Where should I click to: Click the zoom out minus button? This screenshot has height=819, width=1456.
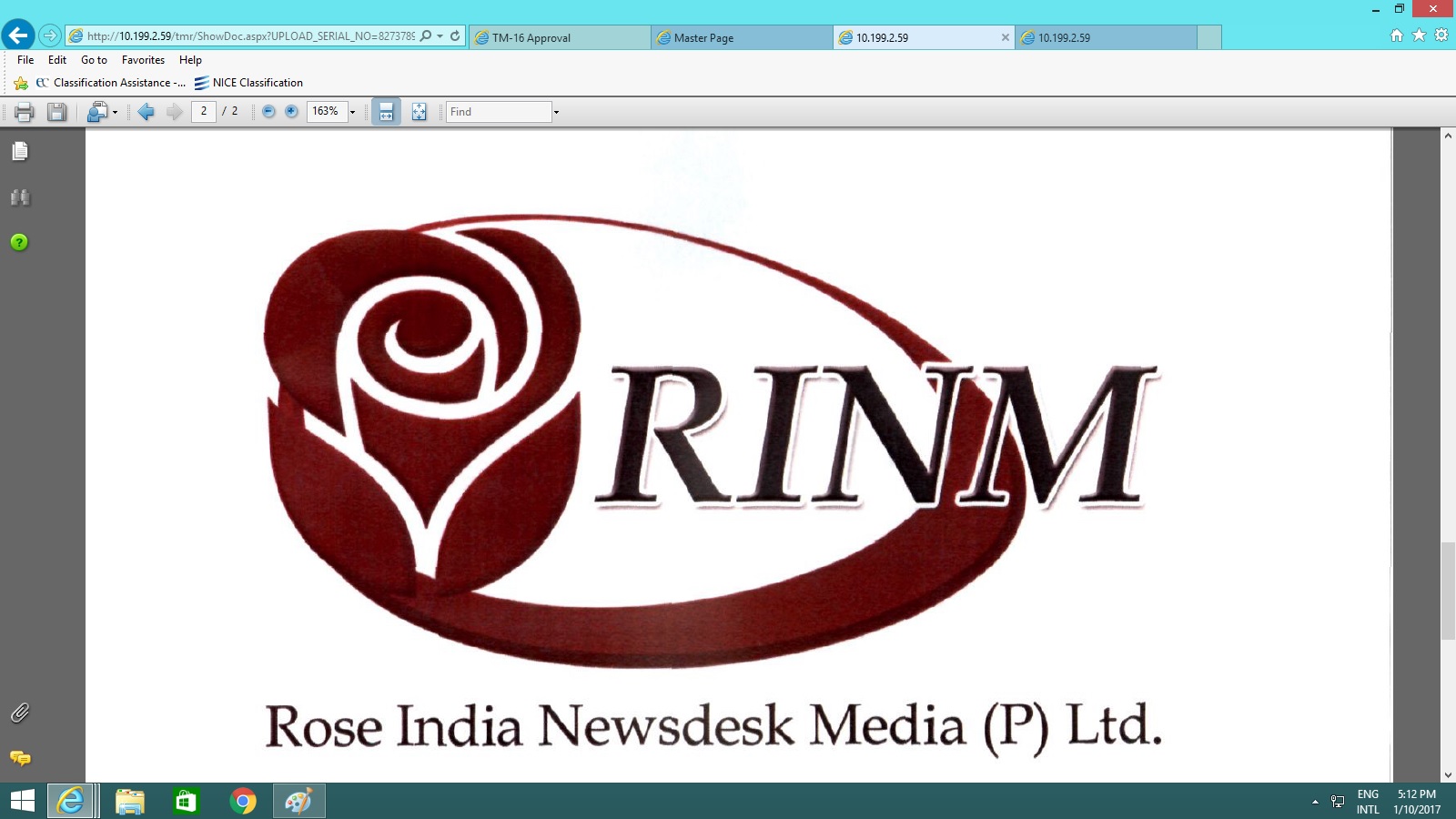pyautogui.click(x=268, y=111)
